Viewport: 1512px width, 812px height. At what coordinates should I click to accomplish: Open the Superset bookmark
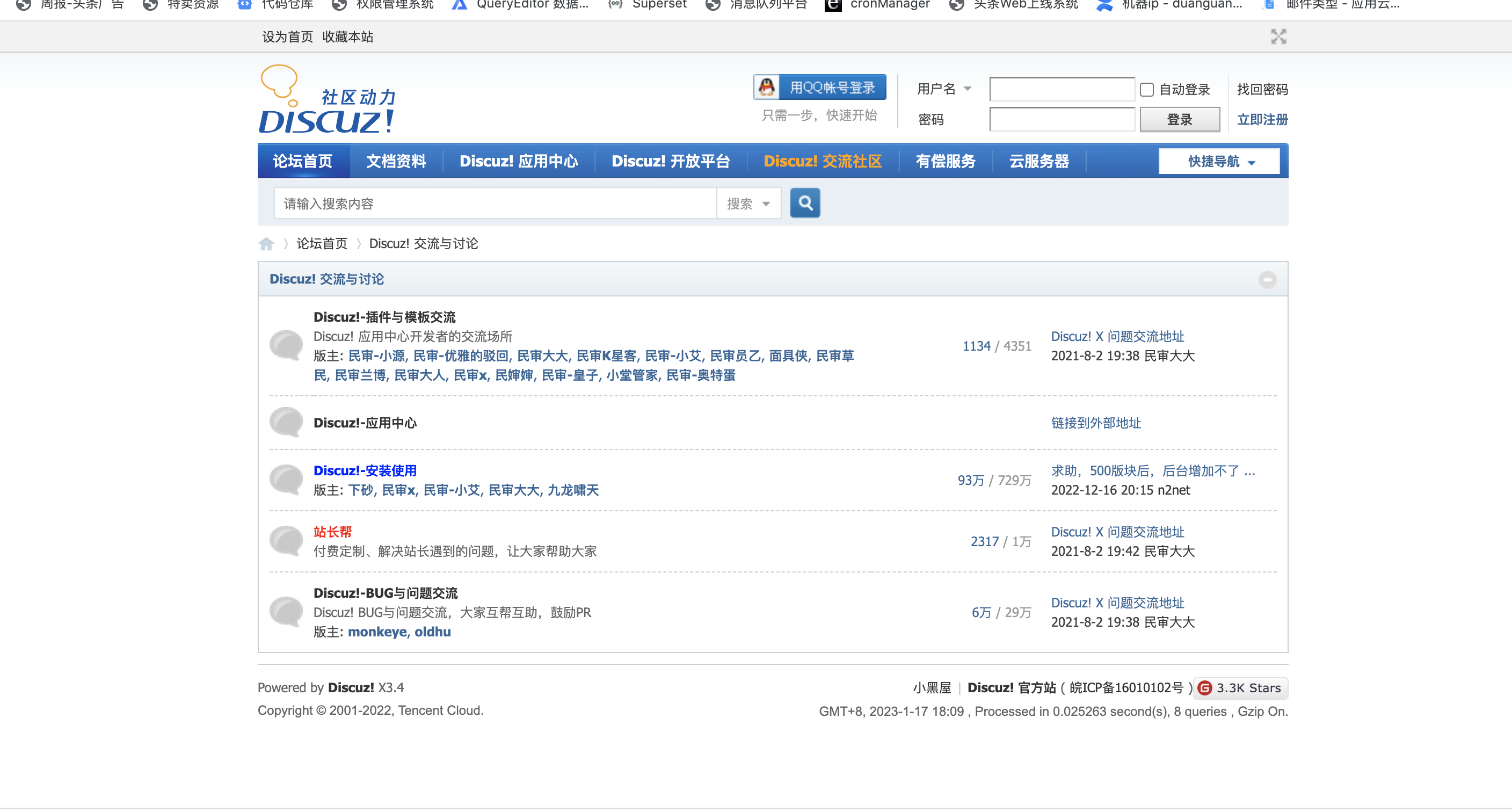pos(648,5)
